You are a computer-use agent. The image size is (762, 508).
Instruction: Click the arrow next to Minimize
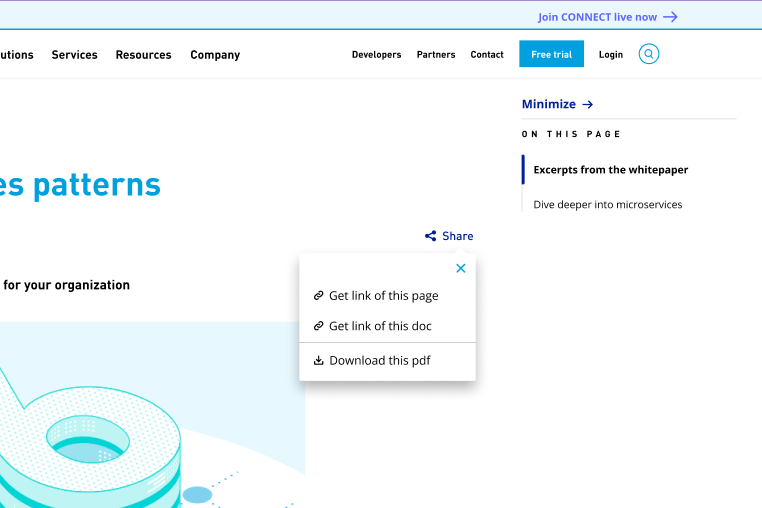point(588,105)
